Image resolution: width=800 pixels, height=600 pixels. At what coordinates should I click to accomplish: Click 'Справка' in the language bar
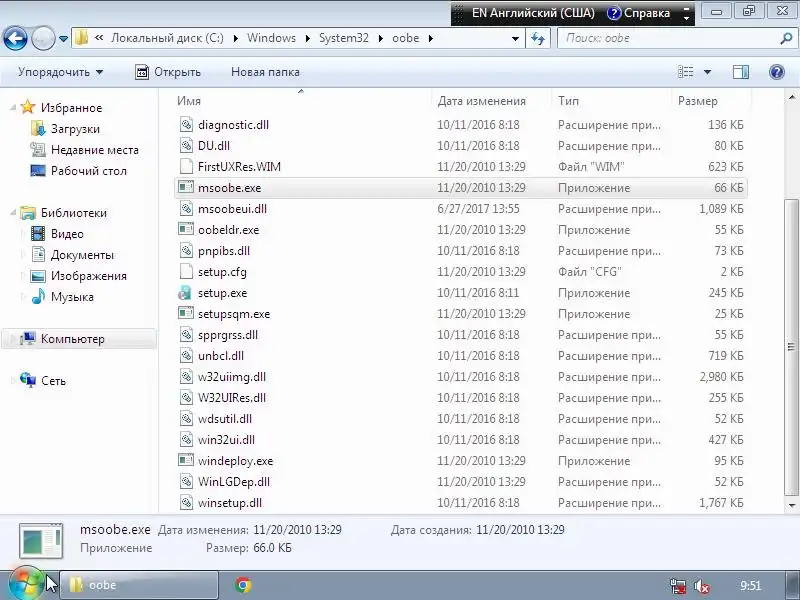(x=639, y=13)
